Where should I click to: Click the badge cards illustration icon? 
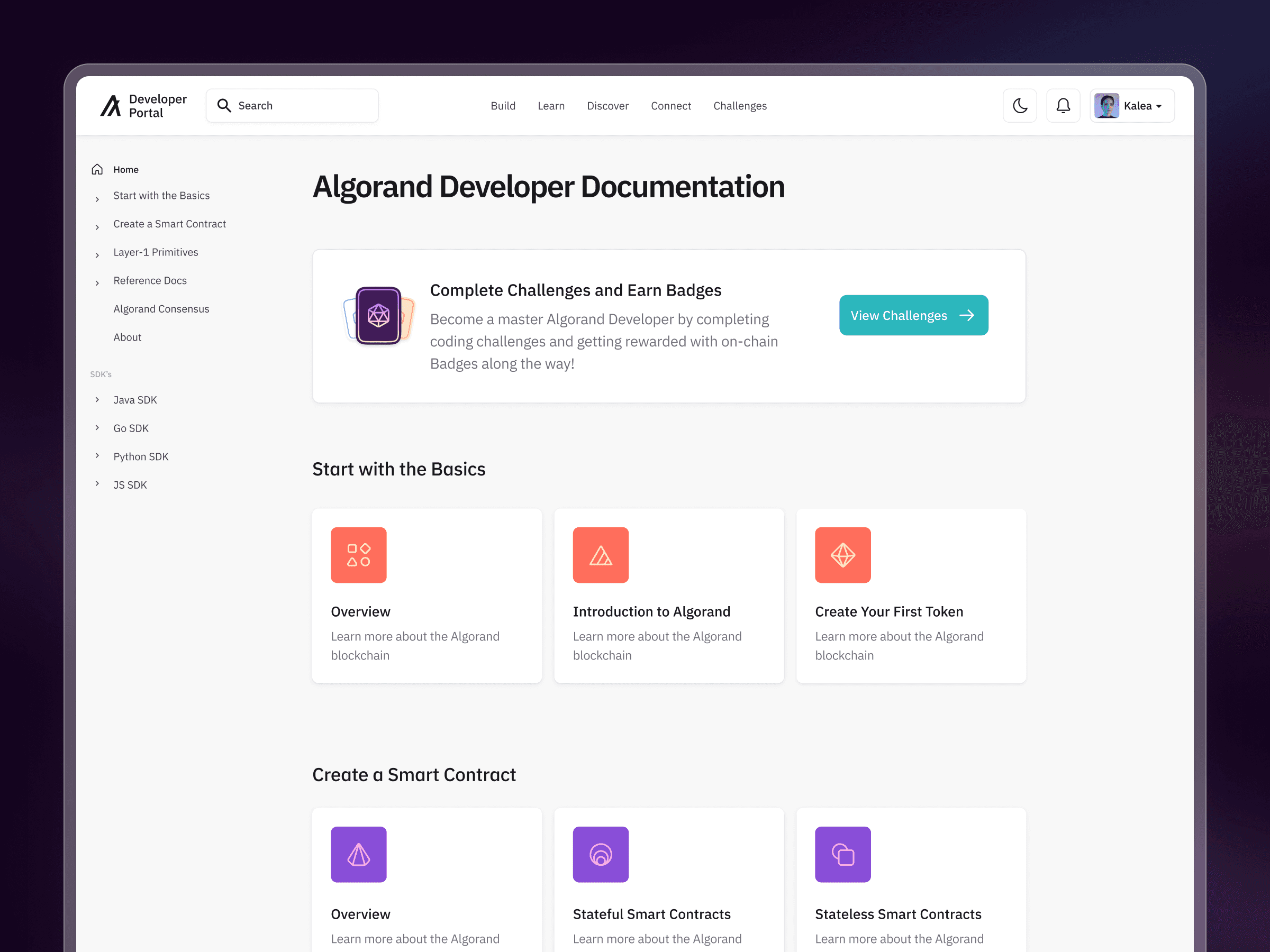pyautogui.click(x=378, y=316)
